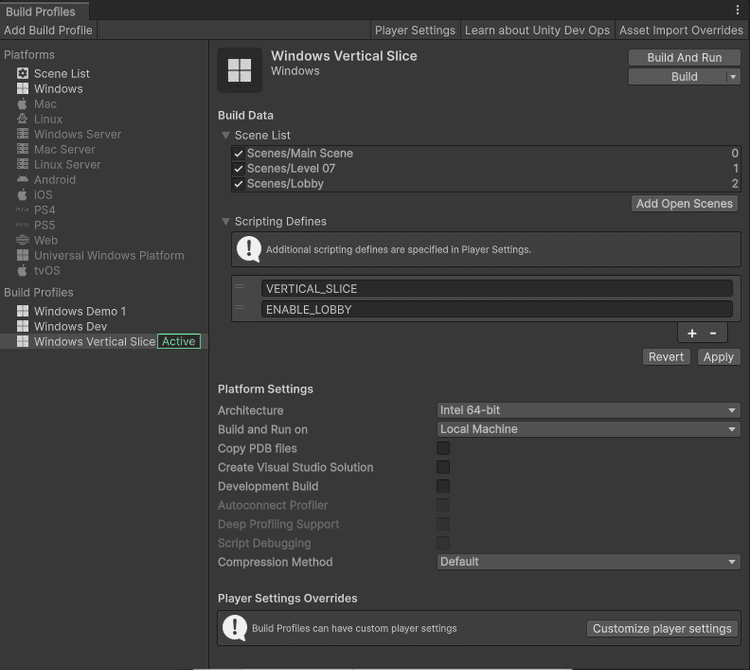Click the Revert button

tap(666, 357)
